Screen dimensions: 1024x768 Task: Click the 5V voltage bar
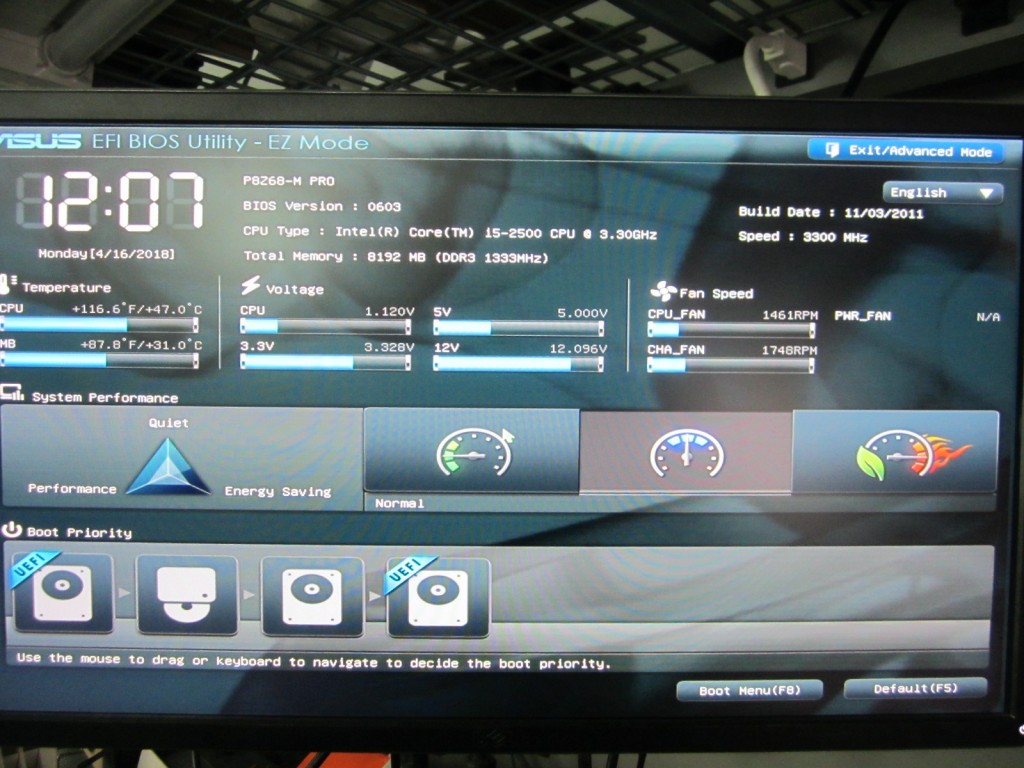(x=519, y=328)
